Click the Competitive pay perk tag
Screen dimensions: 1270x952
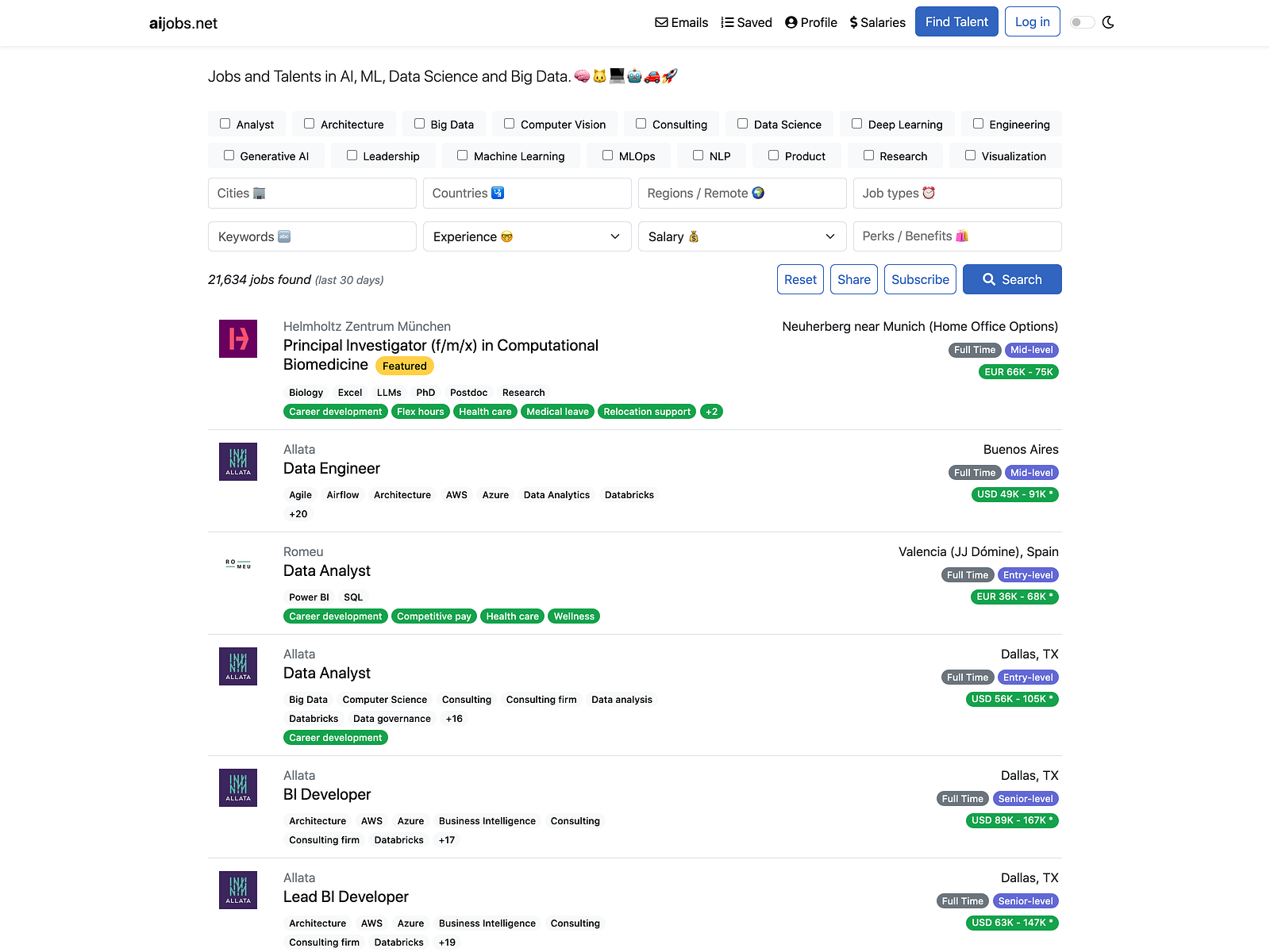pos(434,616)
